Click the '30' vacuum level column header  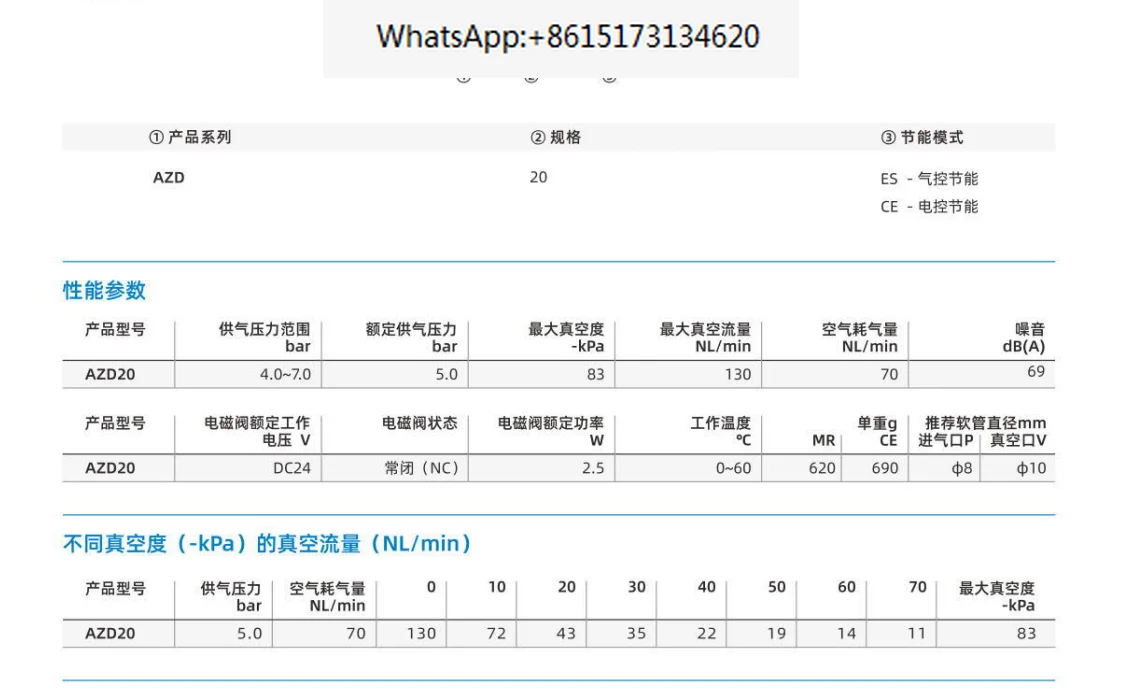pyautogui.click(x=637, y=587)
